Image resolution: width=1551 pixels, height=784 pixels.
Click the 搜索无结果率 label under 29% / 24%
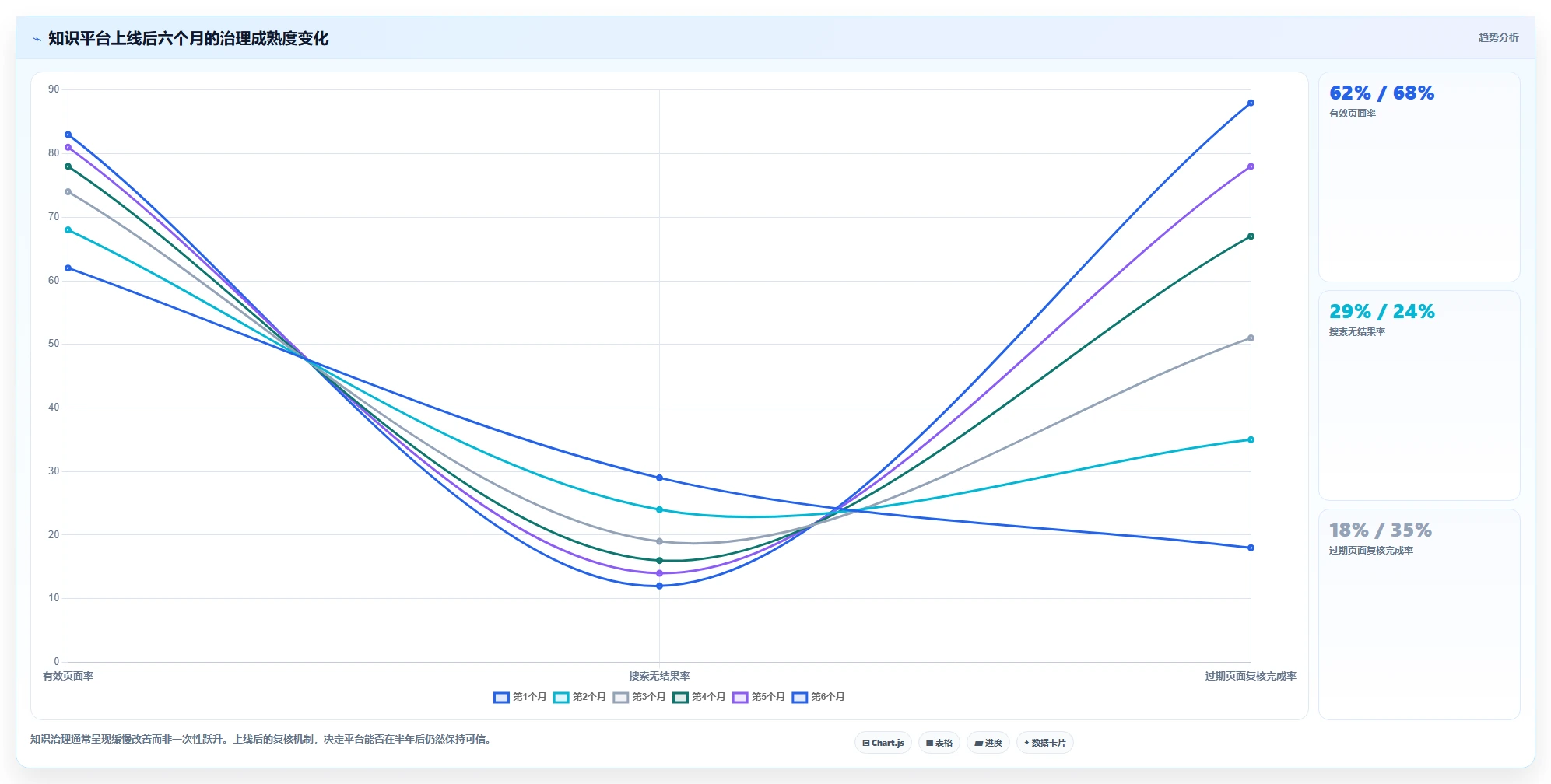(1356, 332)
